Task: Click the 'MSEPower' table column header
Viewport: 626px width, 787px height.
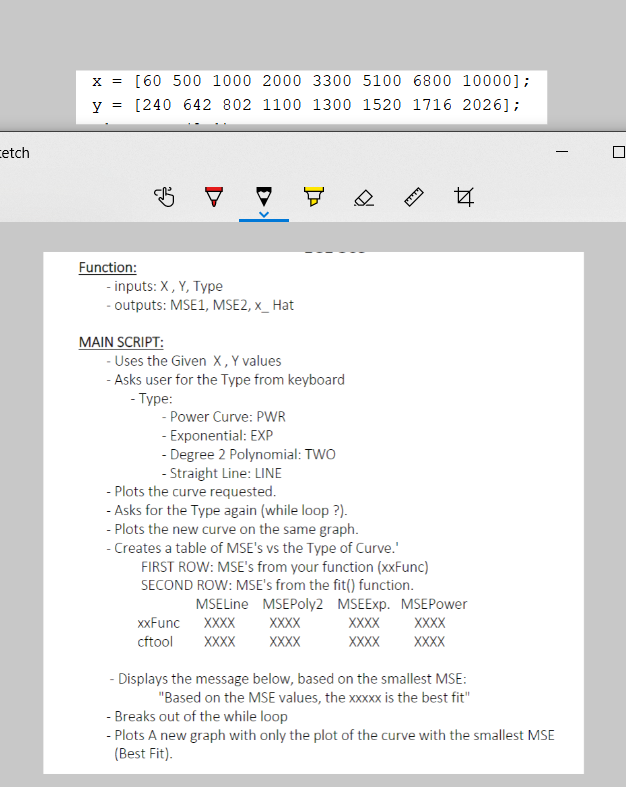Action: tap(434, 604)
